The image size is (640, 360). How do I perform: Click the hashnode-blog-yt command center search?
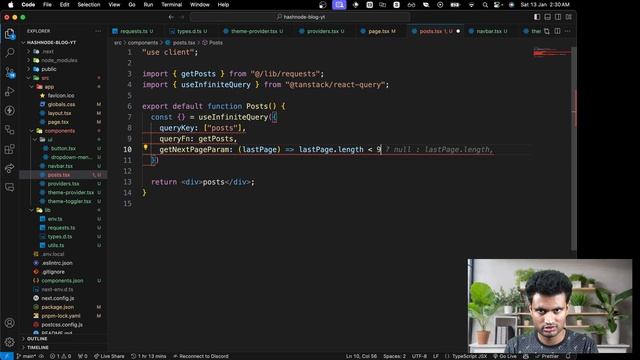[300, 17]
